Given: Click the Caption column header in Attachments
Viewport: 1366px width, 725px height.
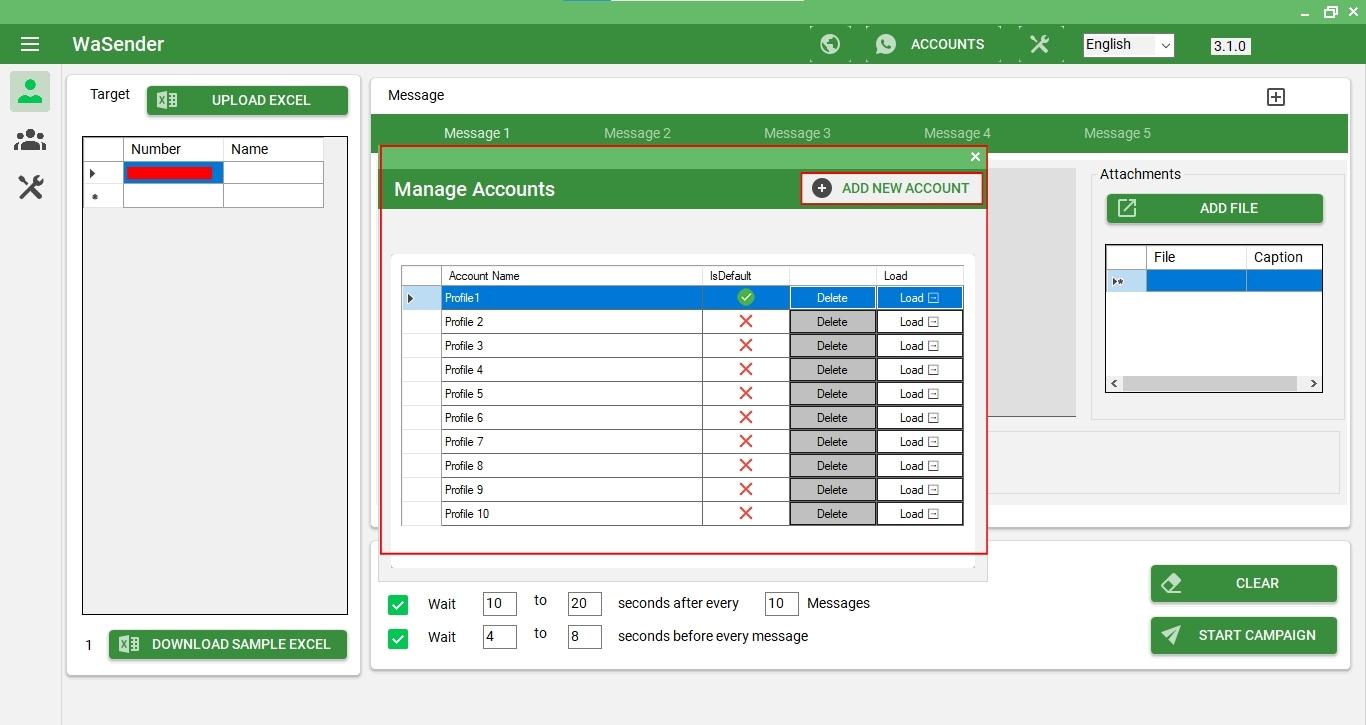Looking at the screenshot, I should pos(1284,257).
